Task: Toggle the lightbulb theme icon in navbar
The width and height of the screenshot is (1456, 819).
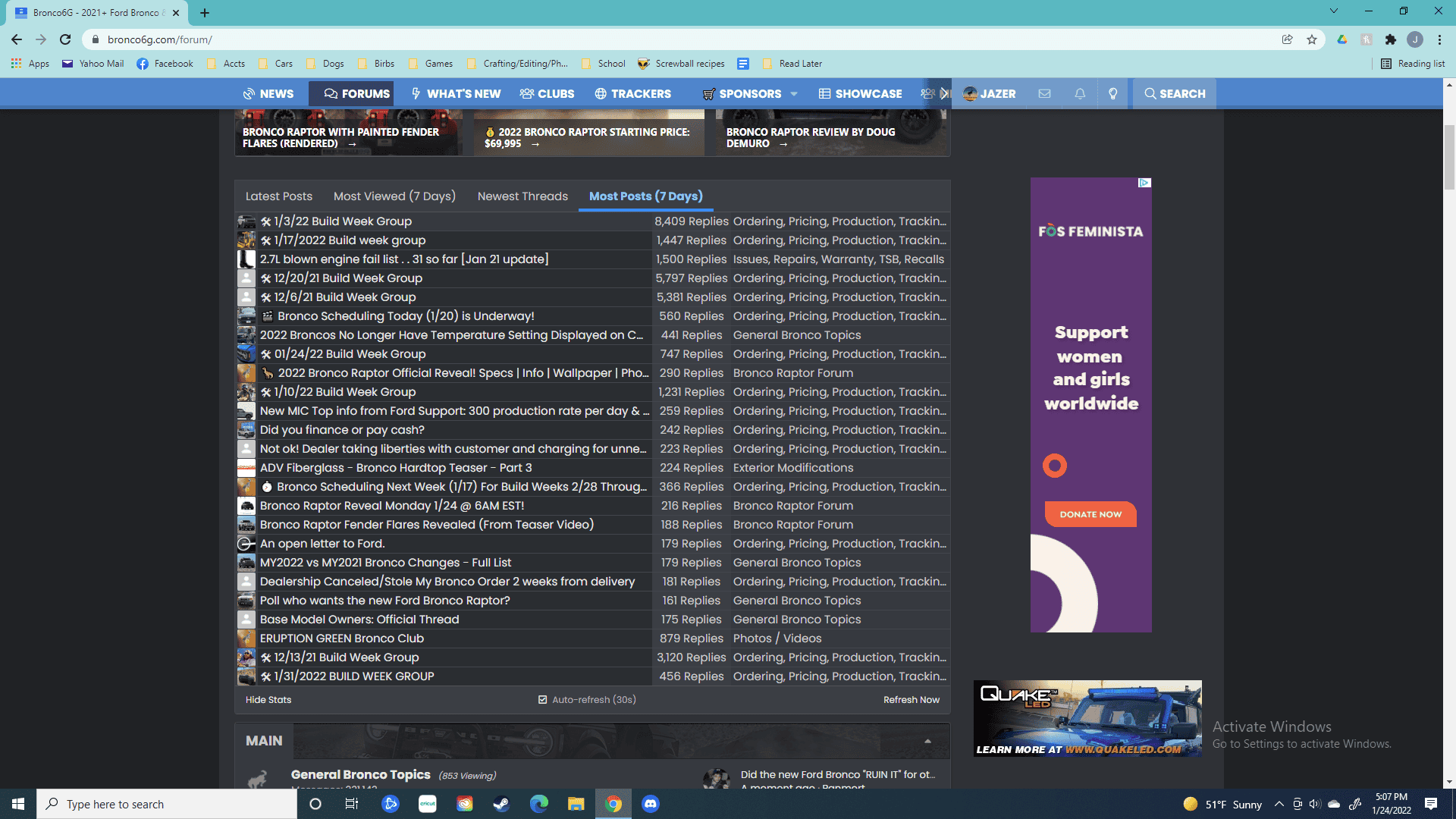Action: click(1113, 93)
